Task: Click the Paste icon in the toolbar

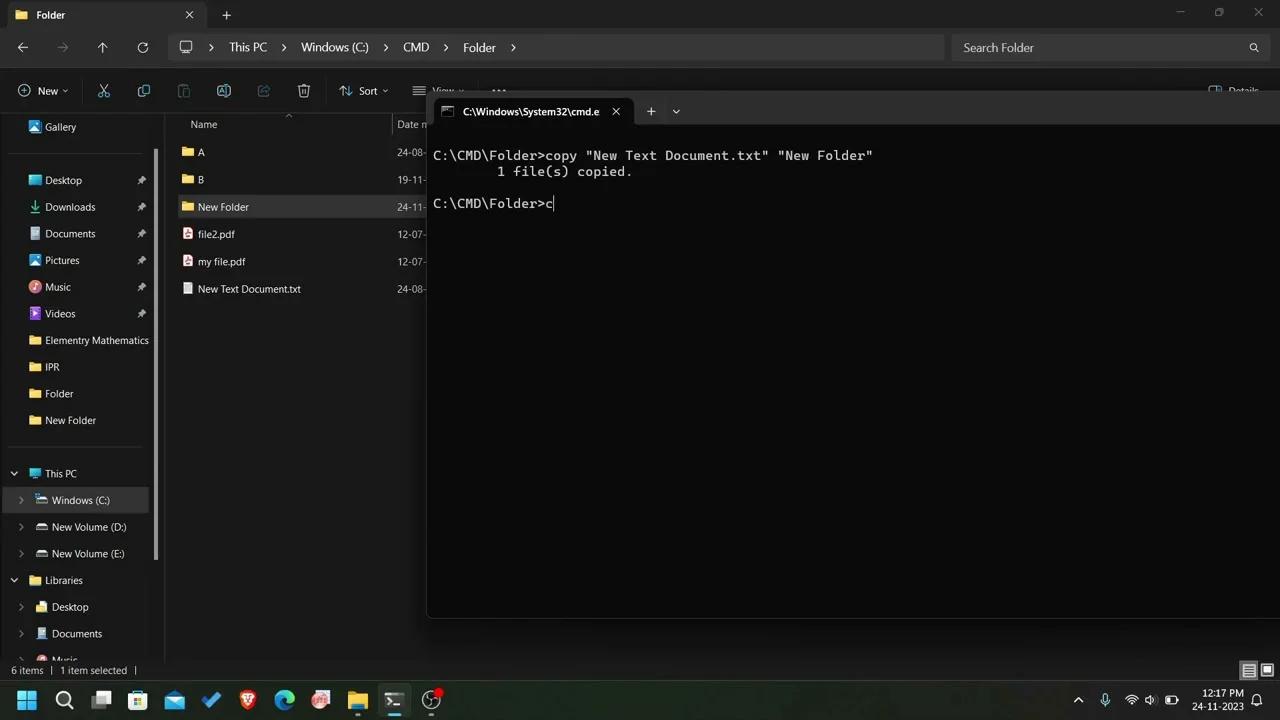Action: point(183,91)
